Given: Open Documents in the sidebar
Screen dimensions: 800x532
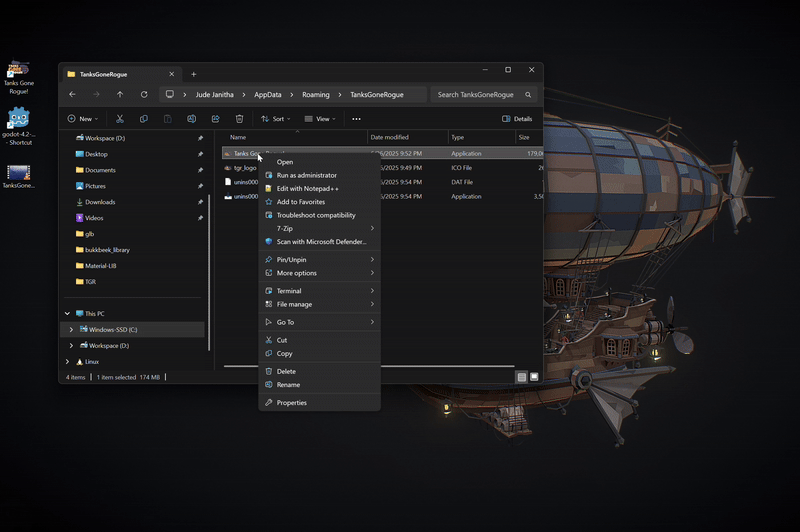Looking at the screenshot, I should coord(100,170).
